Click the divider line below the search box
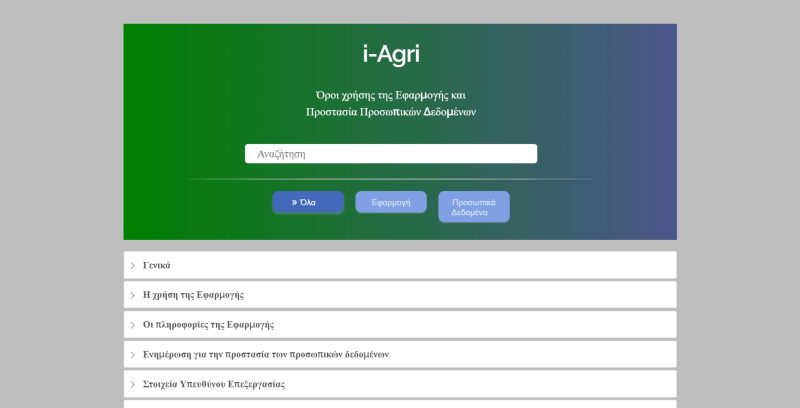The height and width of the screenshot is (408, 800). click(391, 179)
